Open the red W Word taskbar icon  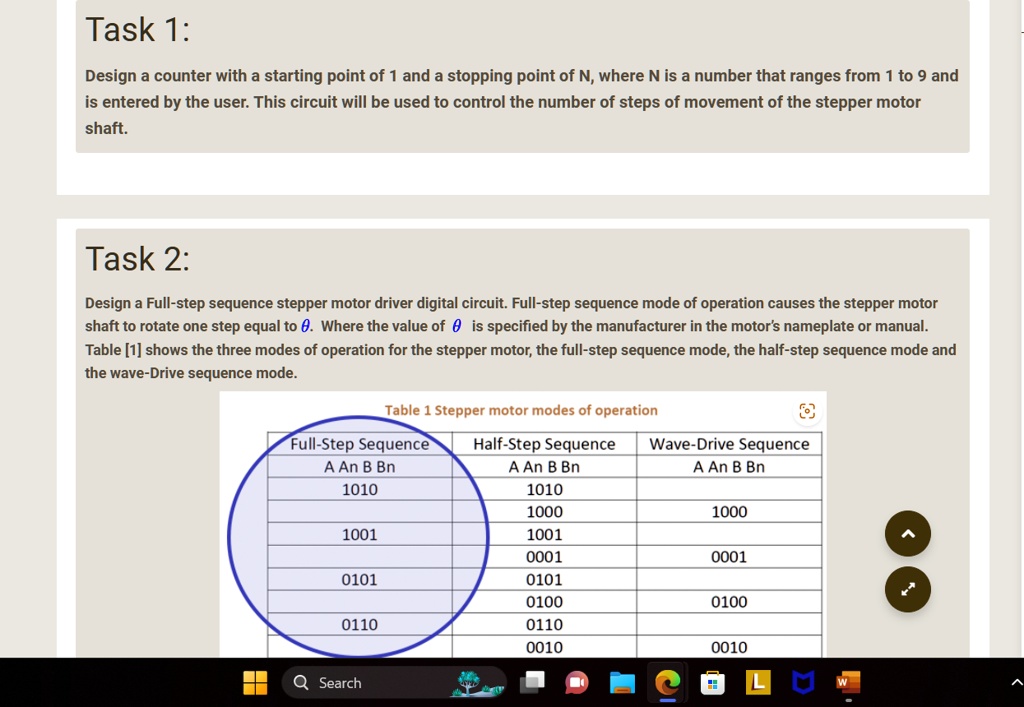coord(848,683)
